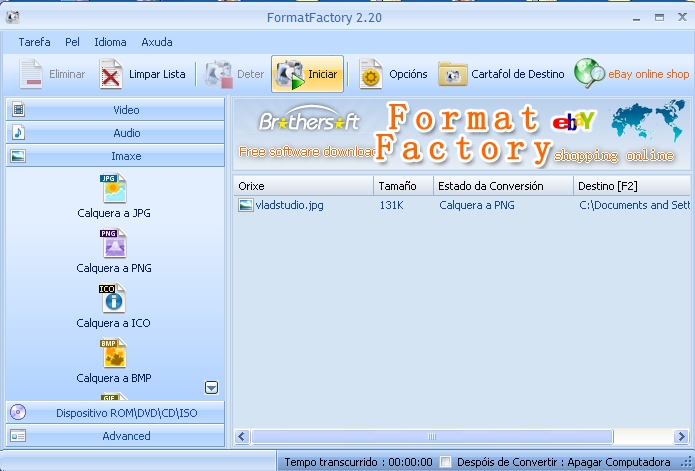Click the Imaxe panel picture icon
Image resolution: width=695 pixels, height=471 pixels.
tap(18, 156)
